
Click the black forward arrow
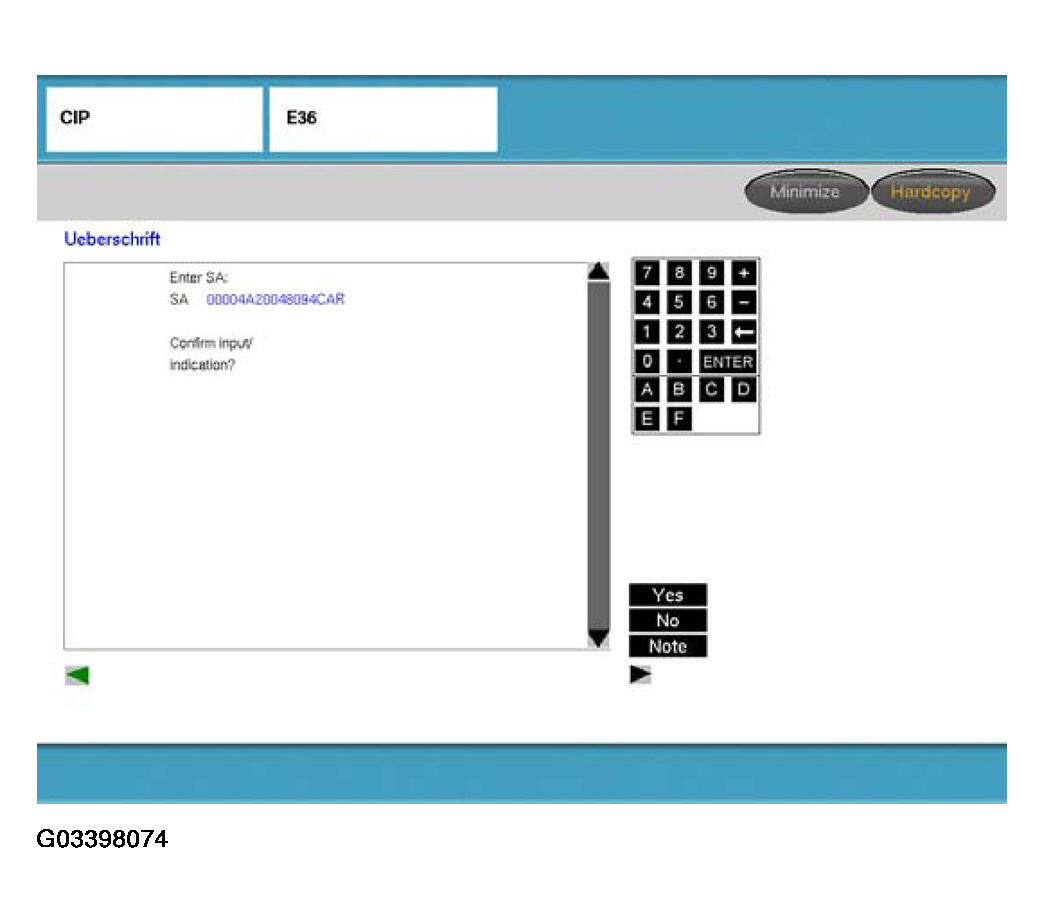pos(640,675)
